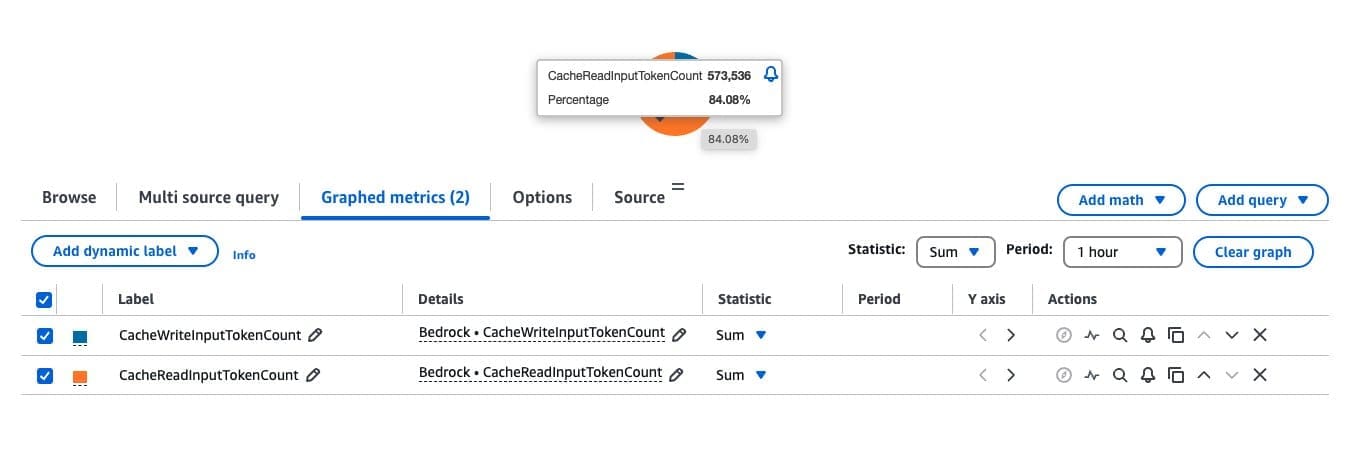Viewport: 1346px width, 452px height.
Task: Click anomaly detection icon for CacheReadInputTokenCount
Action: (1092, 375)
